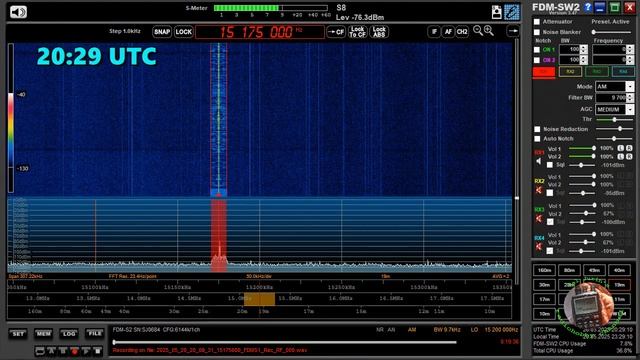Select the 49m band button
Viewport: 640px width, 360px height.
[x=594, y=270]
